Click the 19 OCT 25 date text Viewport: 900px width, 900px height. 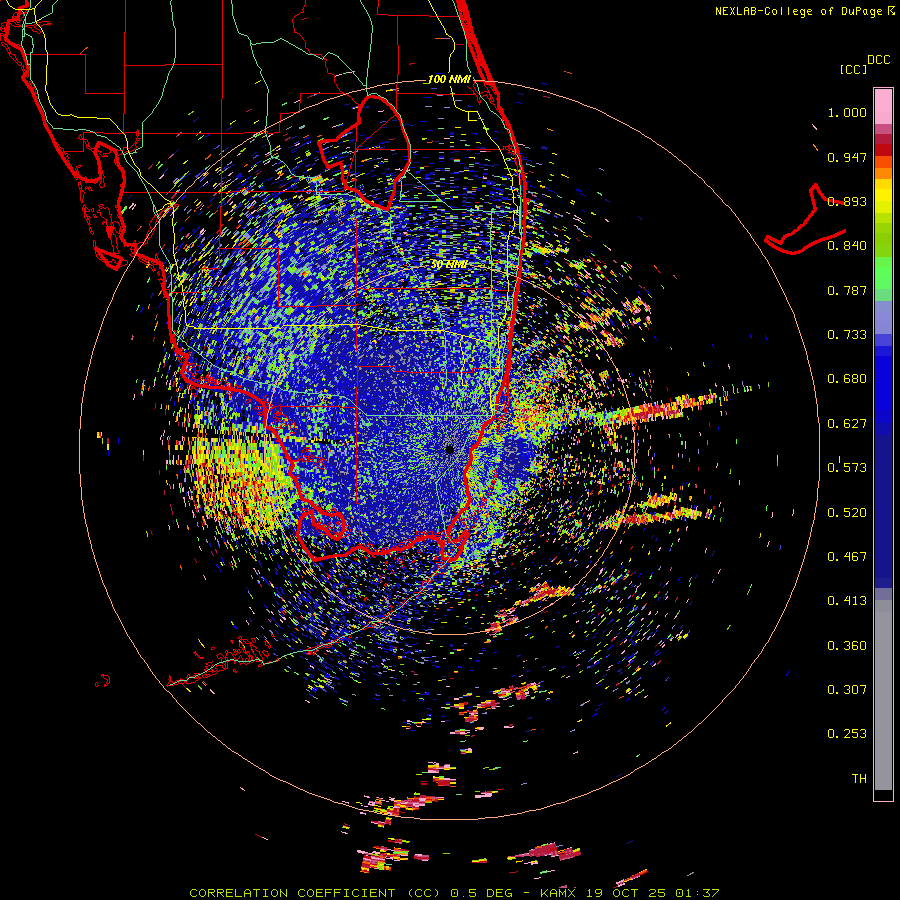point(626,893)
